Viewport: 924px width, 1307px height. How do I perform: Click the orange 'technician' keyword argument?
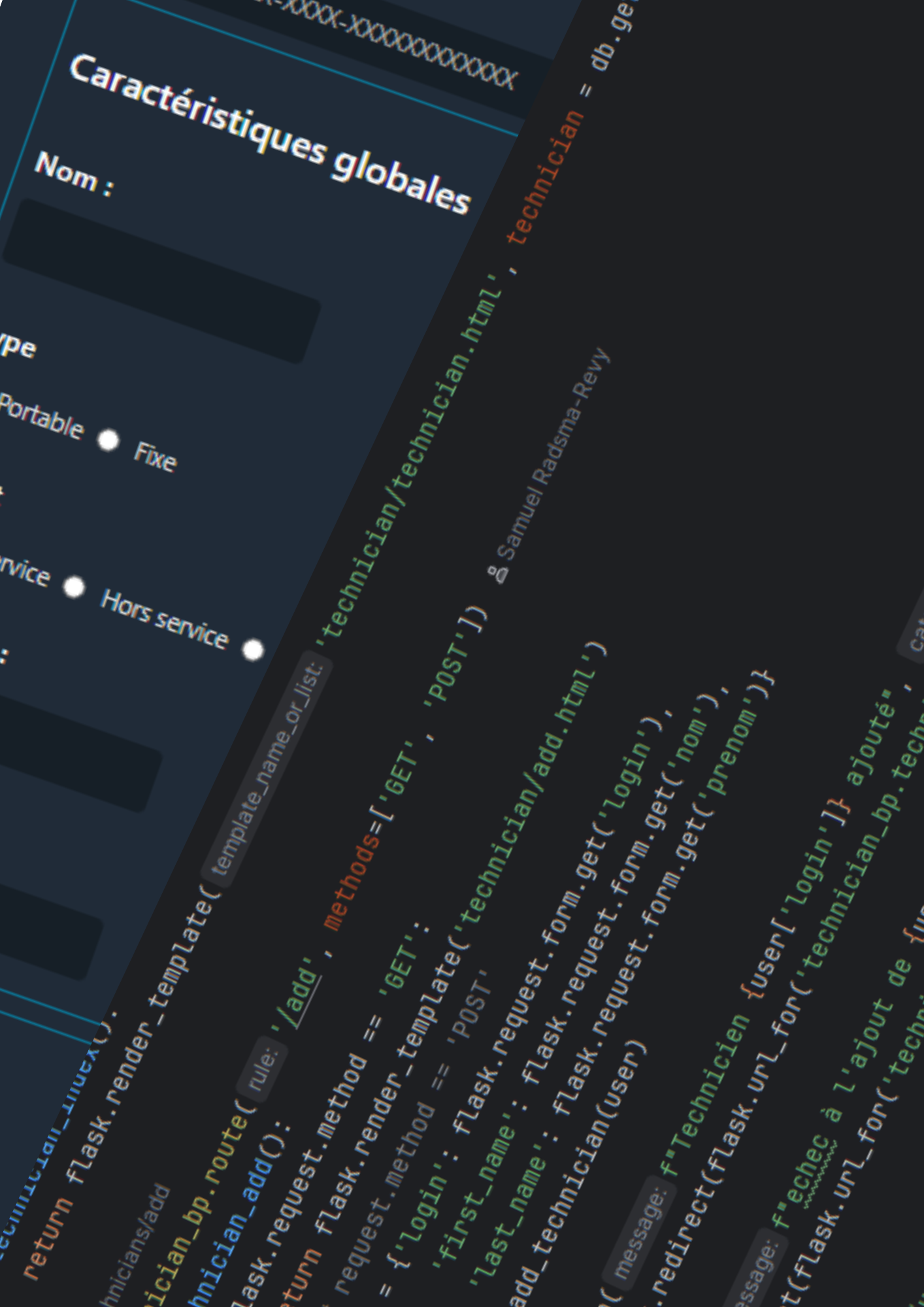pos(545,178)
